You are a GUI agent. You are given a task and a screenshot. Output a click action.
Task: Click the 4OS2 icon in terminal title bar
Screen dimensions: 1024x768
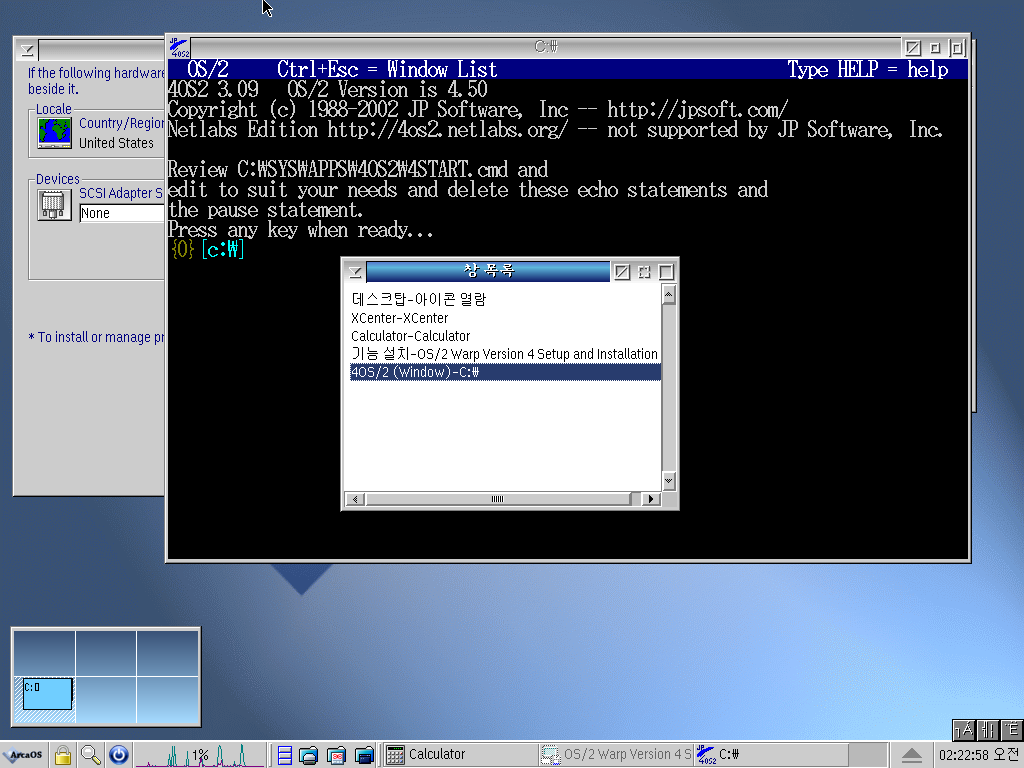click(x=178, y=47)
